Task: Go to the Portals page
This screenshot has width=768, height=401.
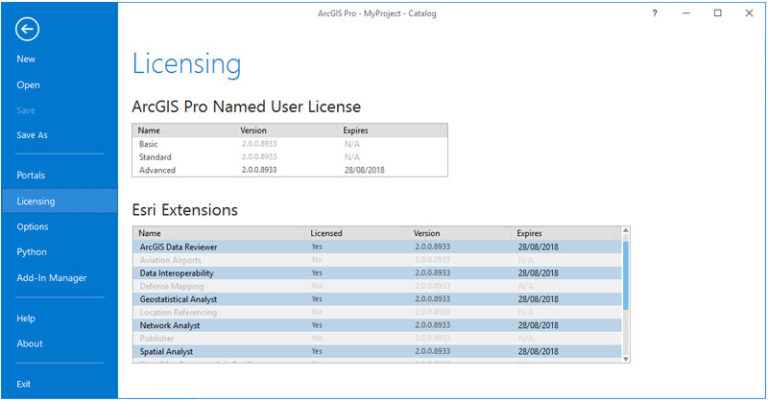Action: point(30,175)
